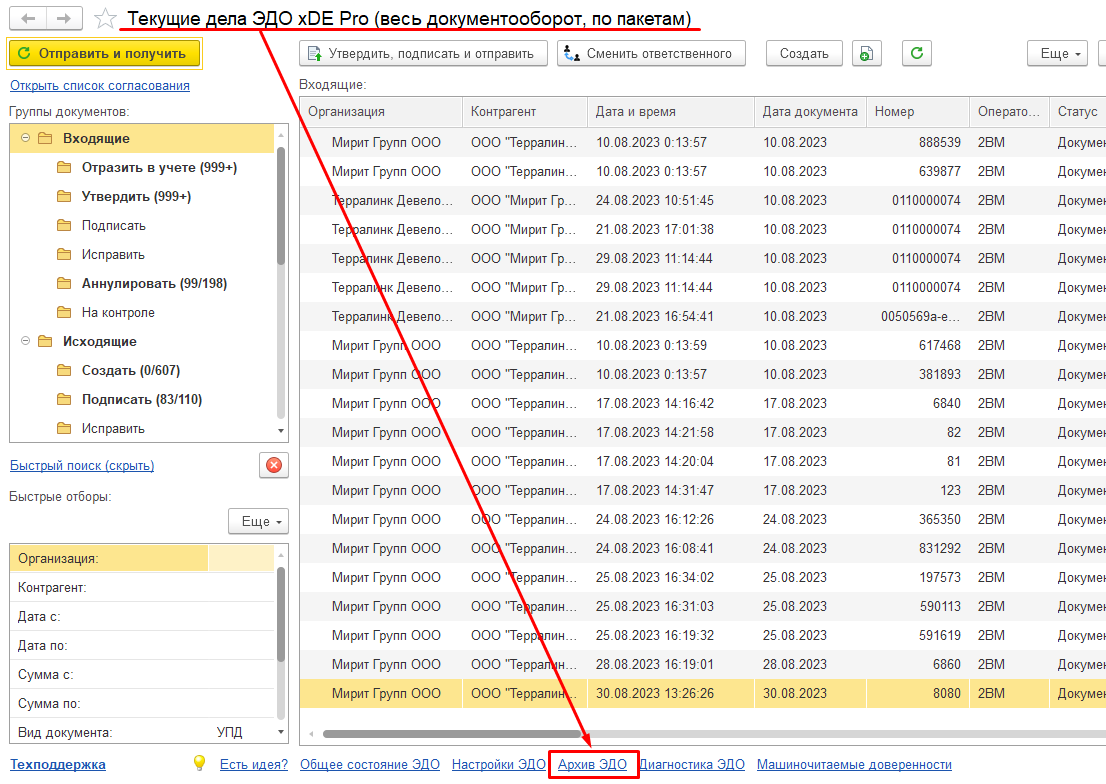1106x784 pixels.
Task: Click the Сумма с filter field
Action: [x=142, y=674]
